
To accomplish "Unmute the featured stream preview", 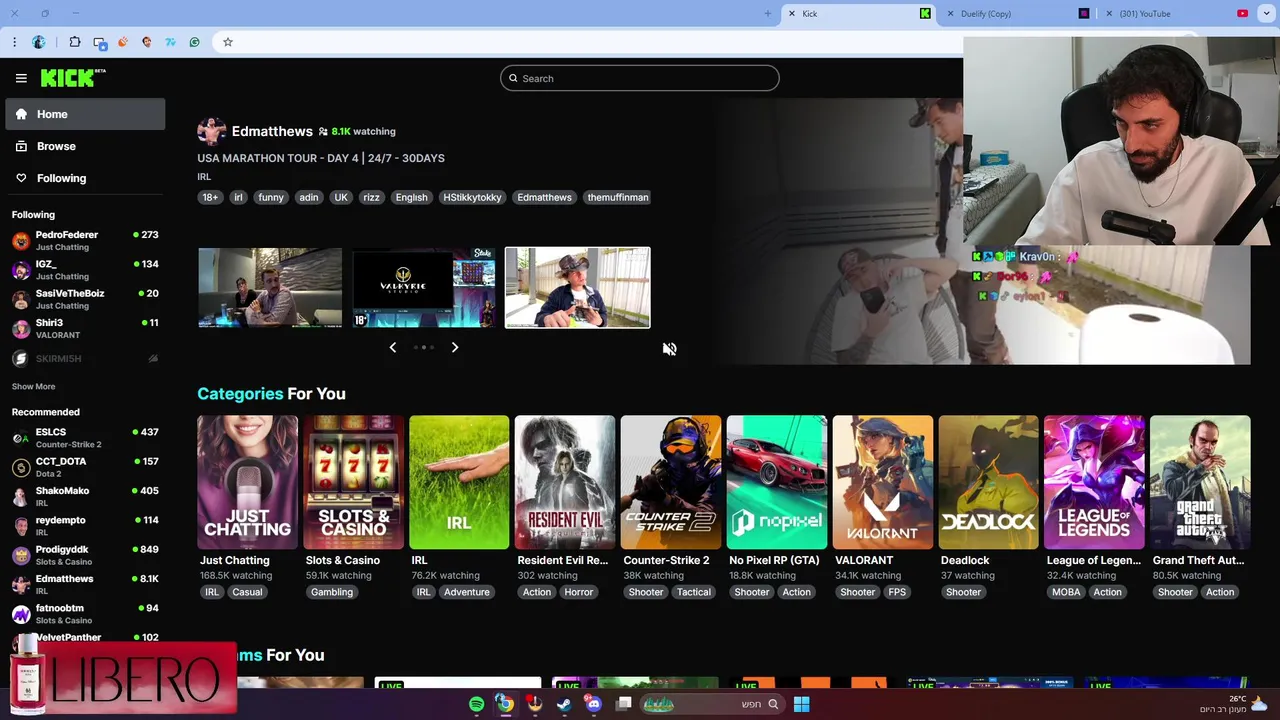I will tap(670, 349).
